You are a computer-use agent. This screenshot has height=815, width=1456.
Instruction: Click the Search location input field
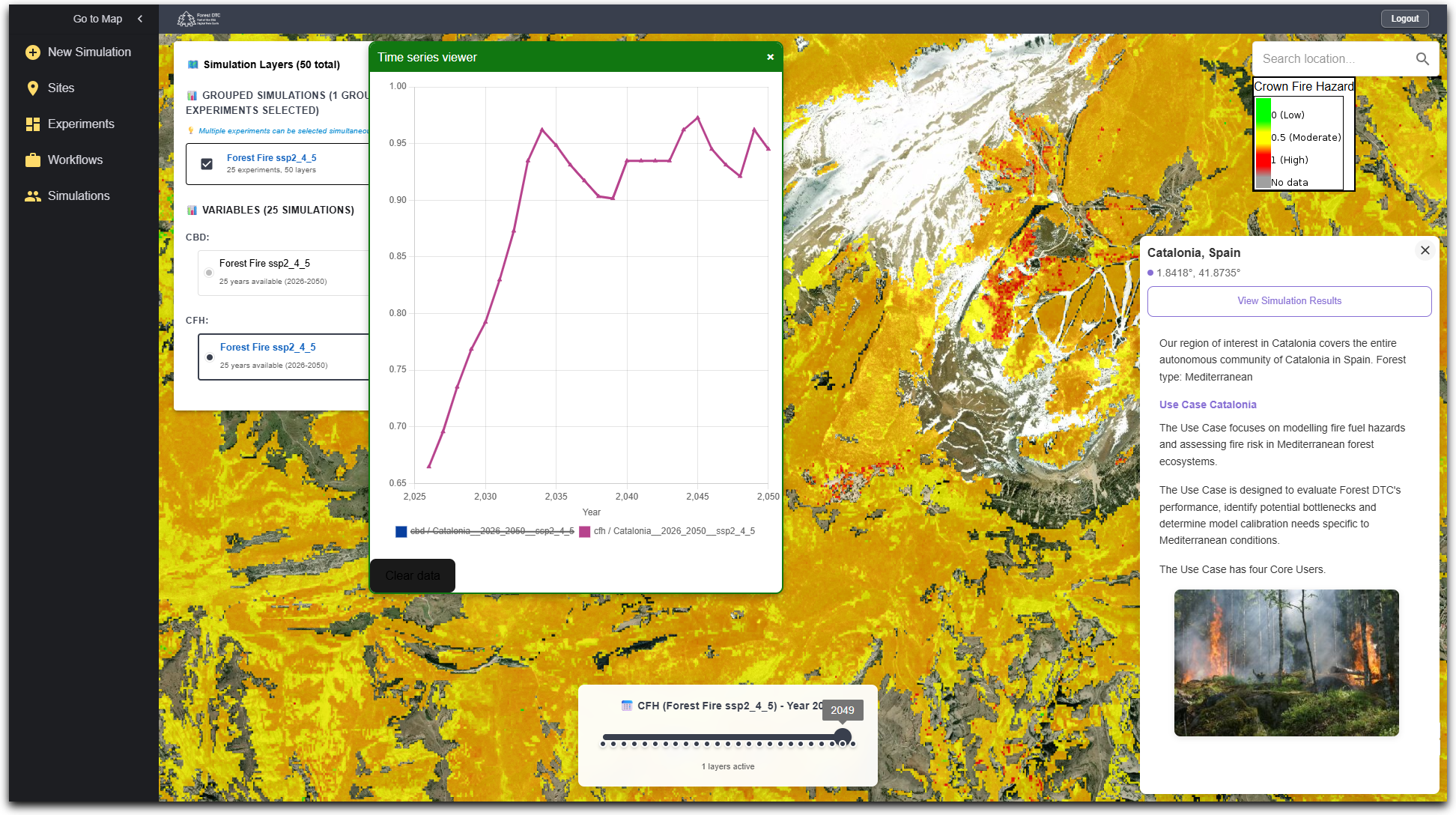click(x=1333, y=59)
